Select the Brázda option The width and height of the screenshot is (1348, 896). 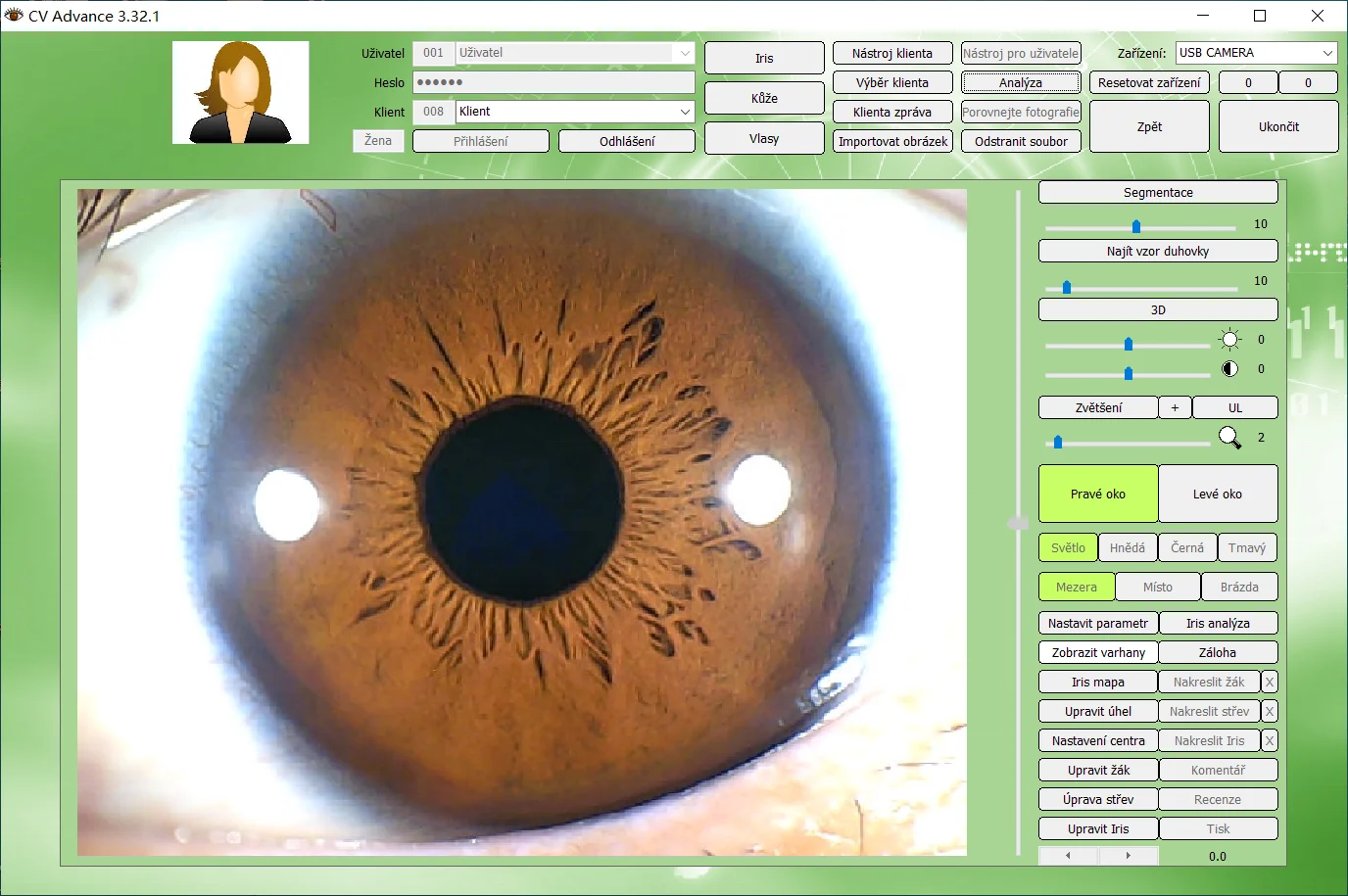[1238, 587]
